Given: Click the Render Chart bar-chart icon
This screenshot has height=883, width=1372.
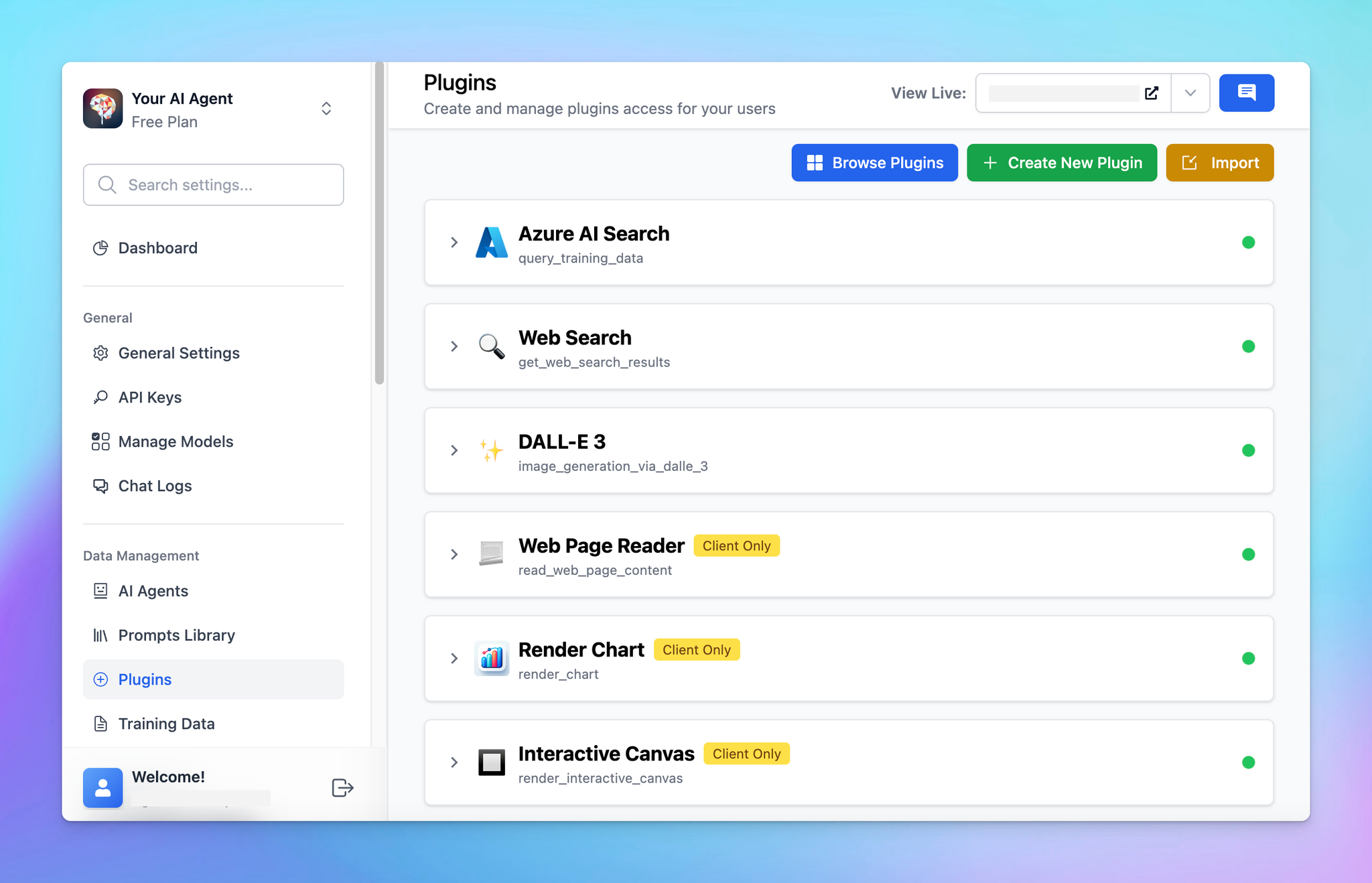Looking at the screenshot, I should coord(491,658).
